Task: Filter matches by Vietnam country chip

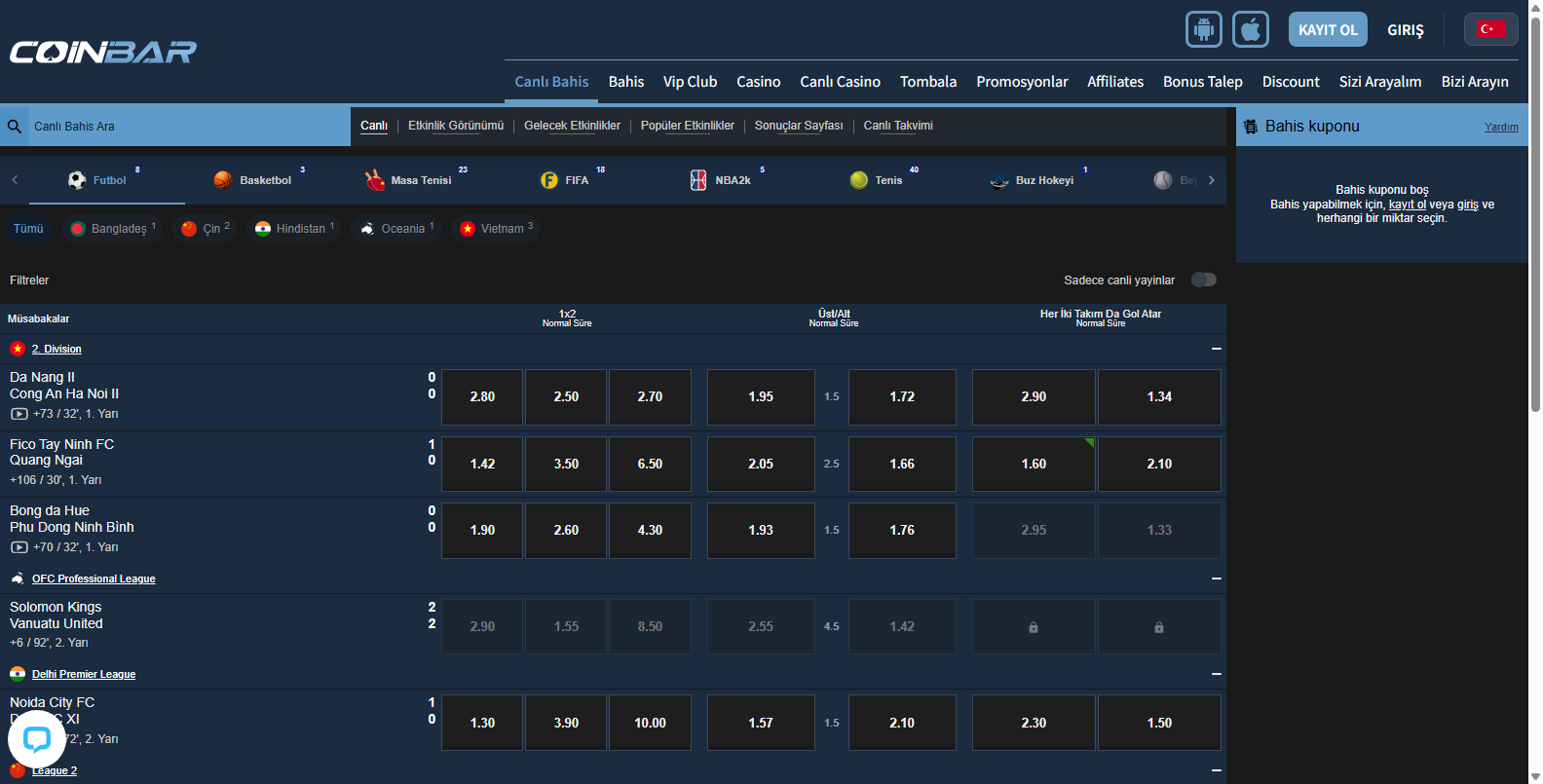Action: pyautogui.click(x=495, y=229)
